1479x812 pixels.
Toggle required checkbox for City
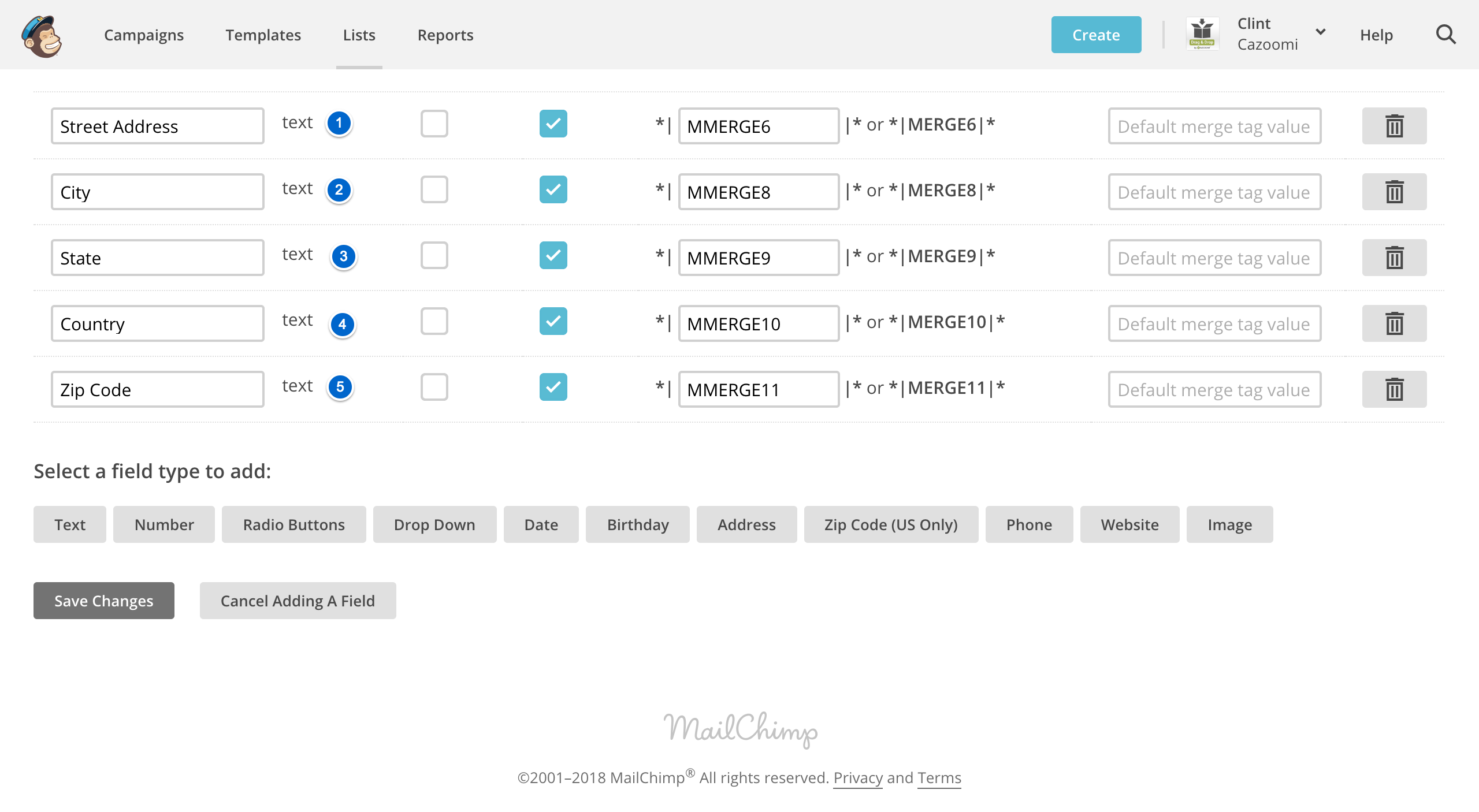tap(434, 189)
